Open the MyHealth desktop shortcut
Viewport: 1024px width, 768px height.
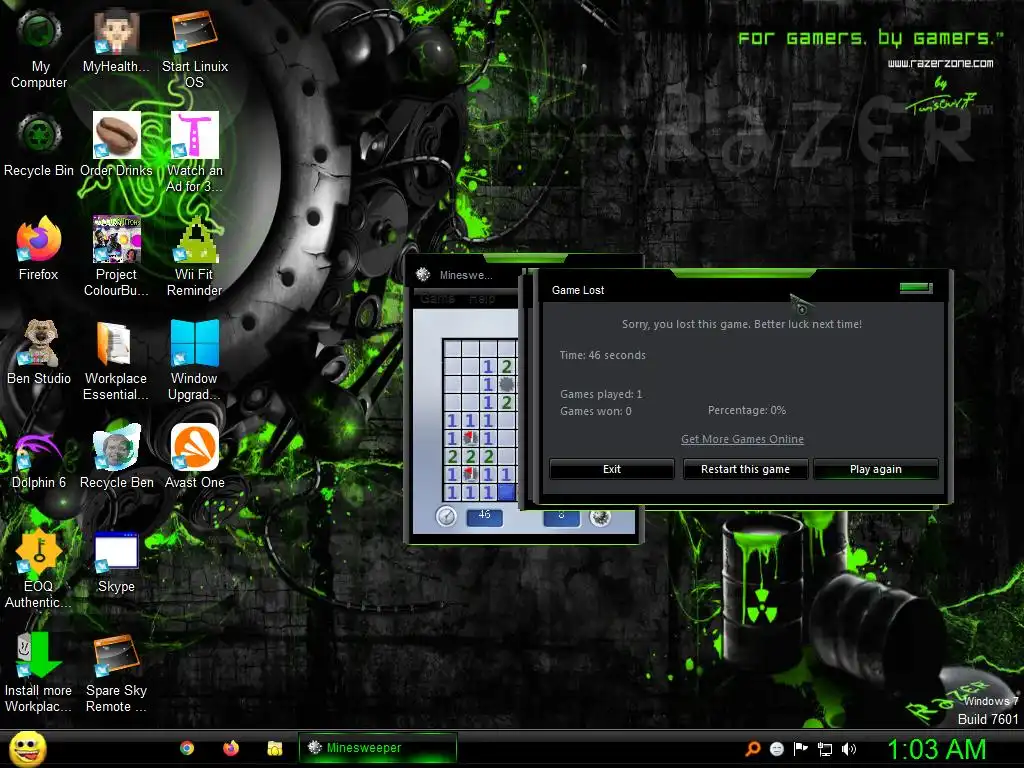click(116, 41)
